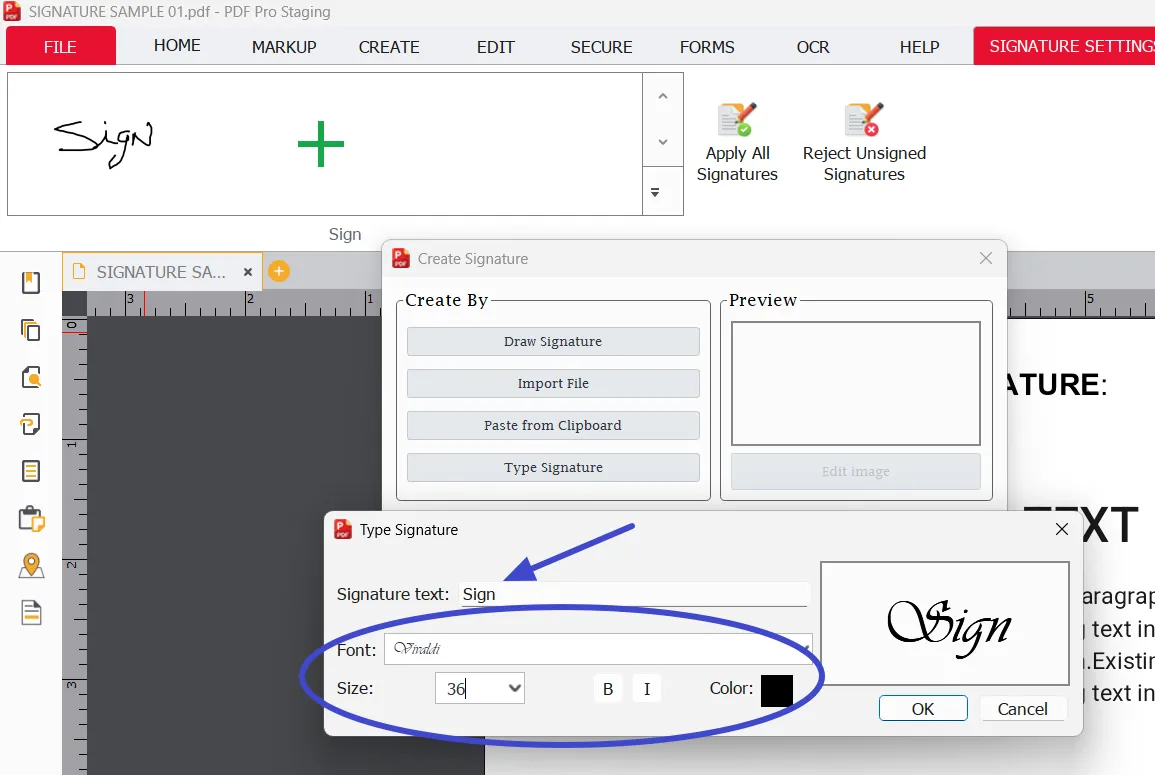Open the pages thumbnails panel in sidebar
The width and height of the screenshot is (1155, 775).
point(31,330)
